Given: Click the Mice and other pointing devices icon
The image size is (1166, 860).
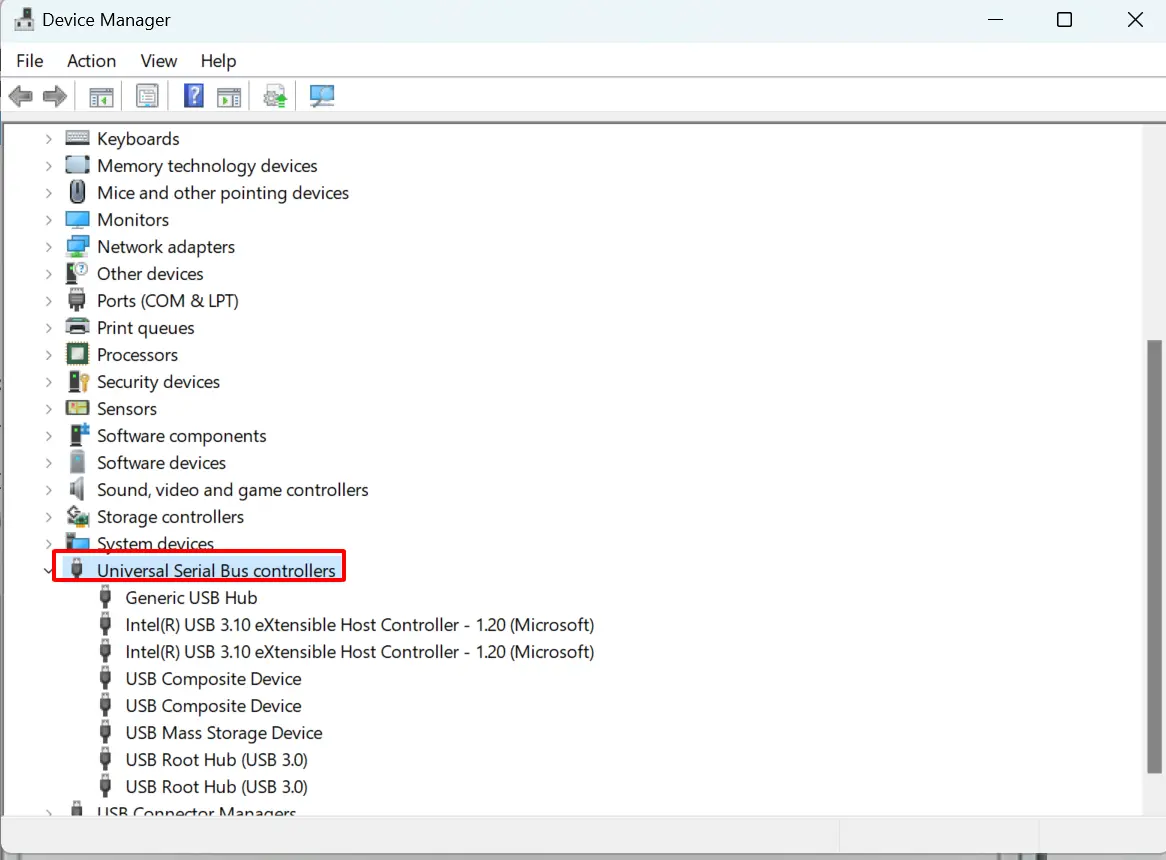Looking at the screenshot, I should coord(77,192).
